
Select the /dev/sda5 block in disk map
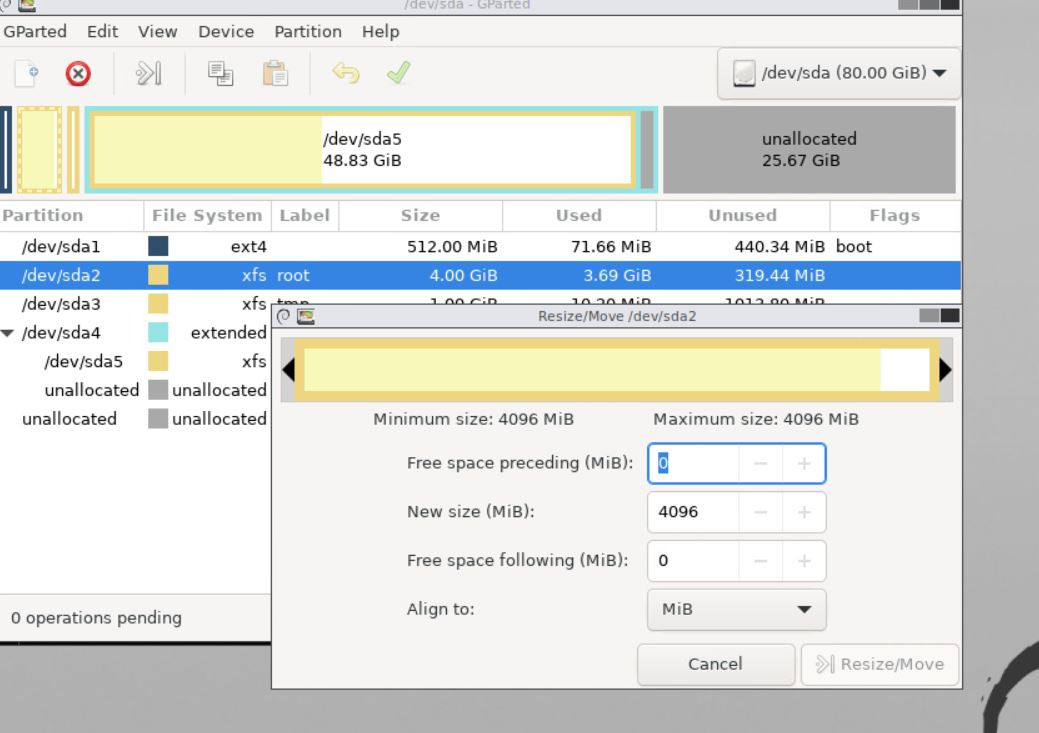(362, 150)
